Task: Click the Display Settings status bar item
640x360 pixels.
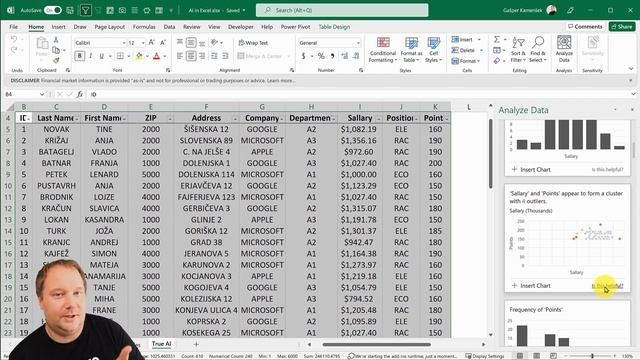Action: (x=484, y=356)
